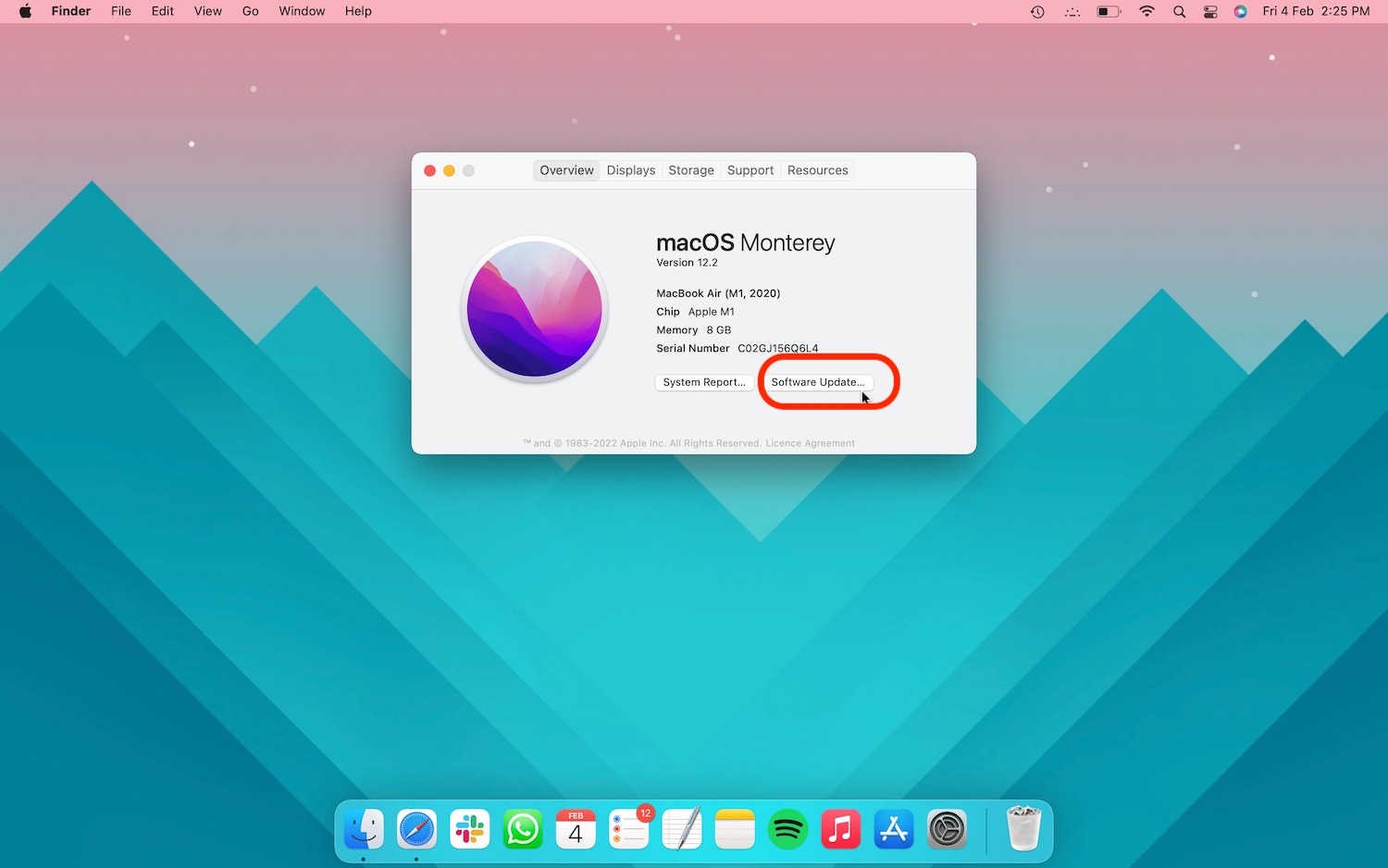Launch TextEdit from the Dock

click(682, 829)
